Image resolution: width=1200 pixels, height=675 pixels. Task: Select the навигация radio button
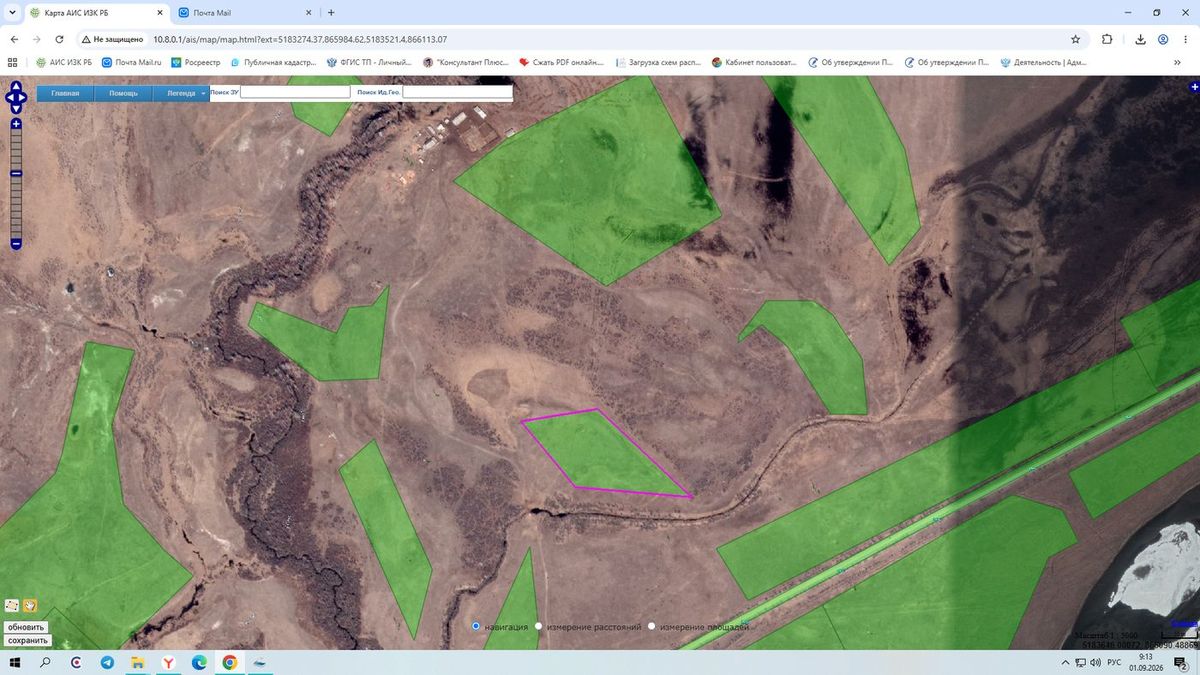[x=476, y=626]
